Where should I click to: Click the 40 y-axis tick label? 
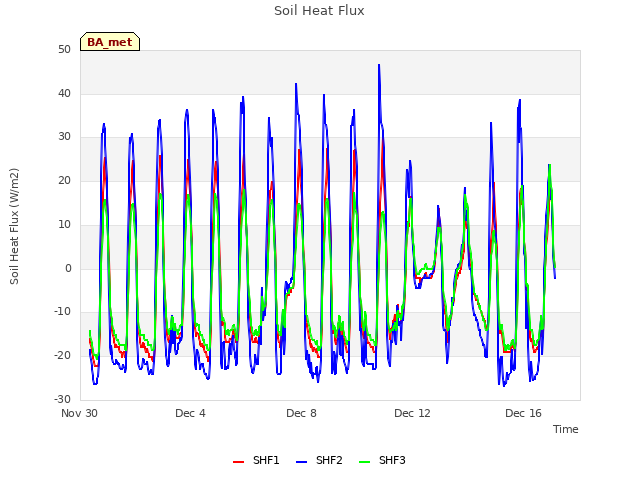click(x=64, y=93)
